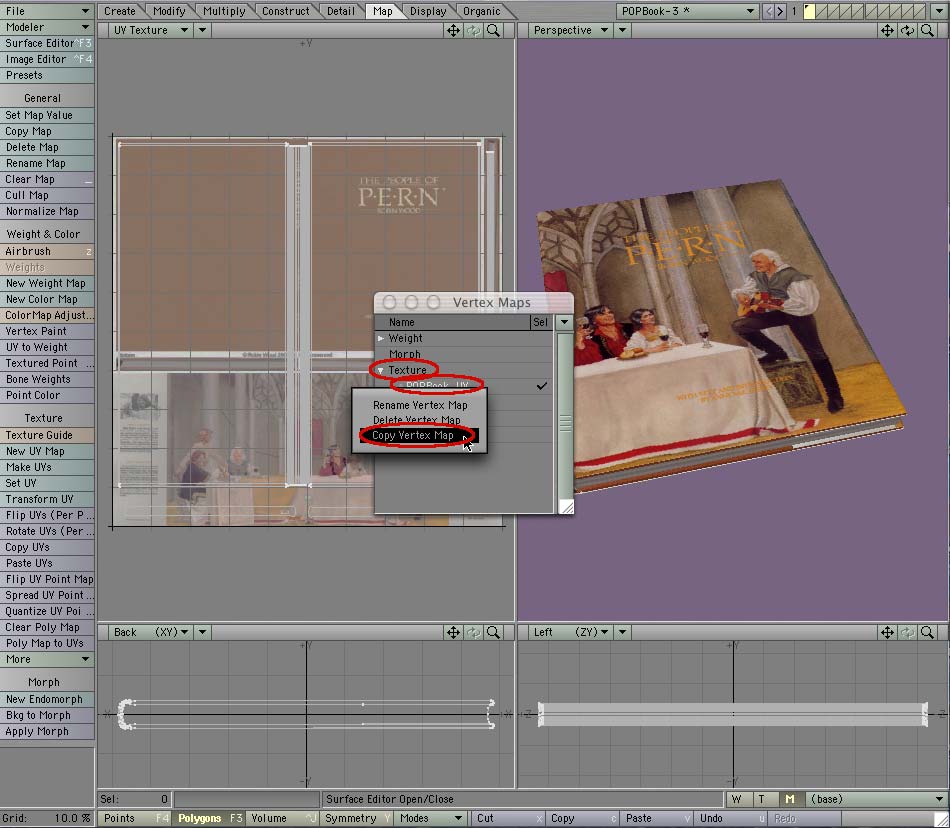Open the (base) vertex map dropdown
The width and height of the screenshot is (950, 828).
[876, 799]
